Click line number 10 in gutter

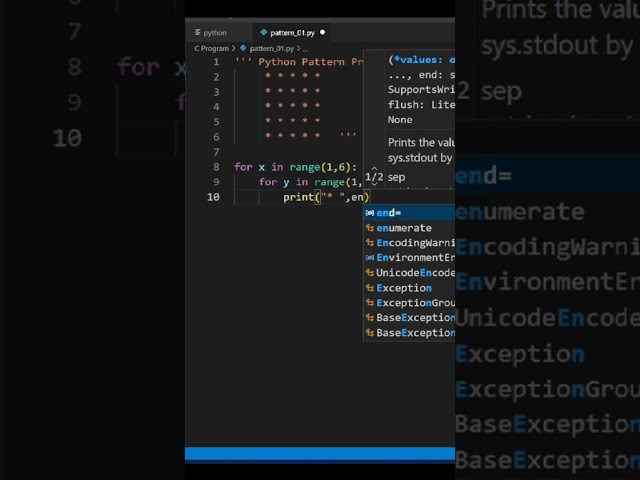click(213, 197)
